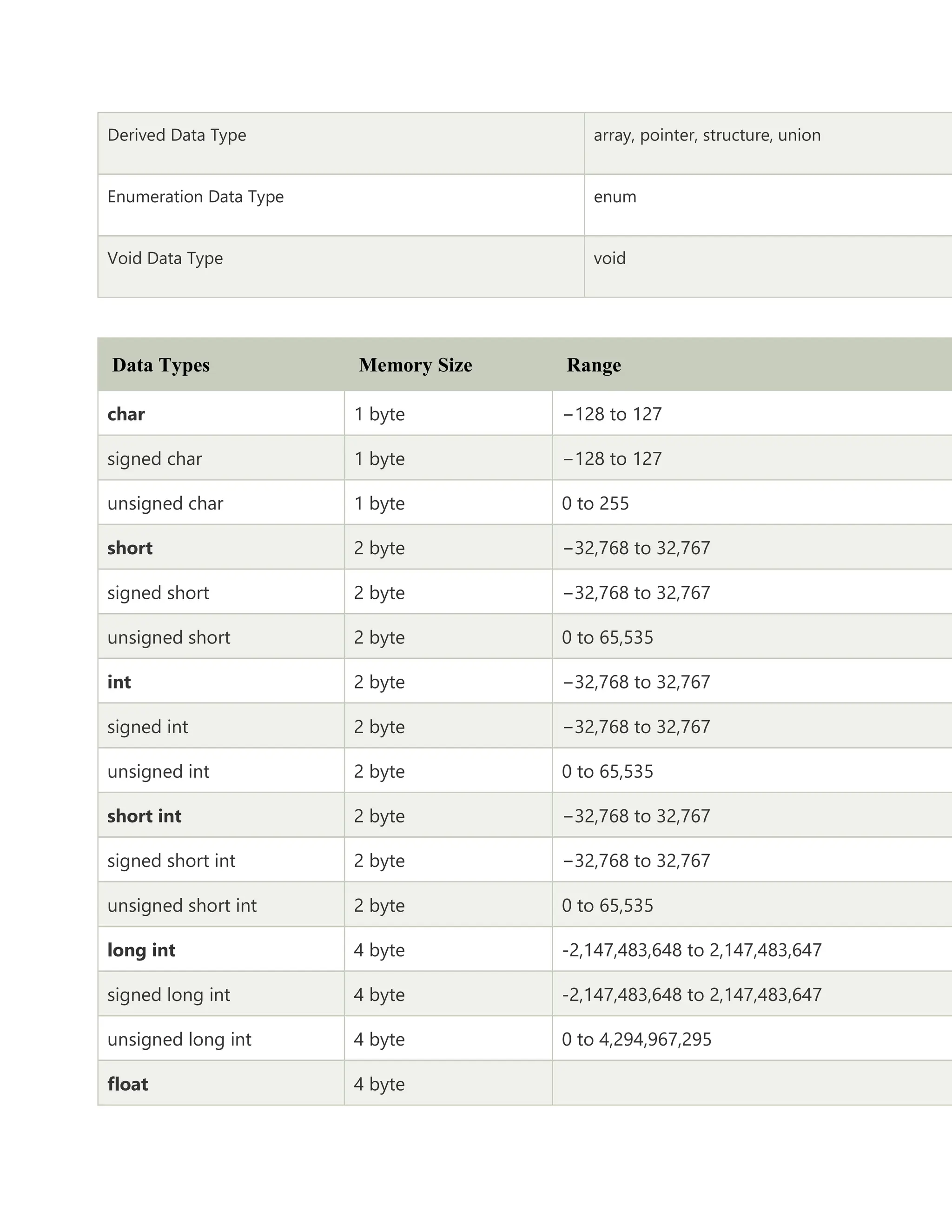Select the signed long int row name

pyautogui.click(x=169, y=994)
